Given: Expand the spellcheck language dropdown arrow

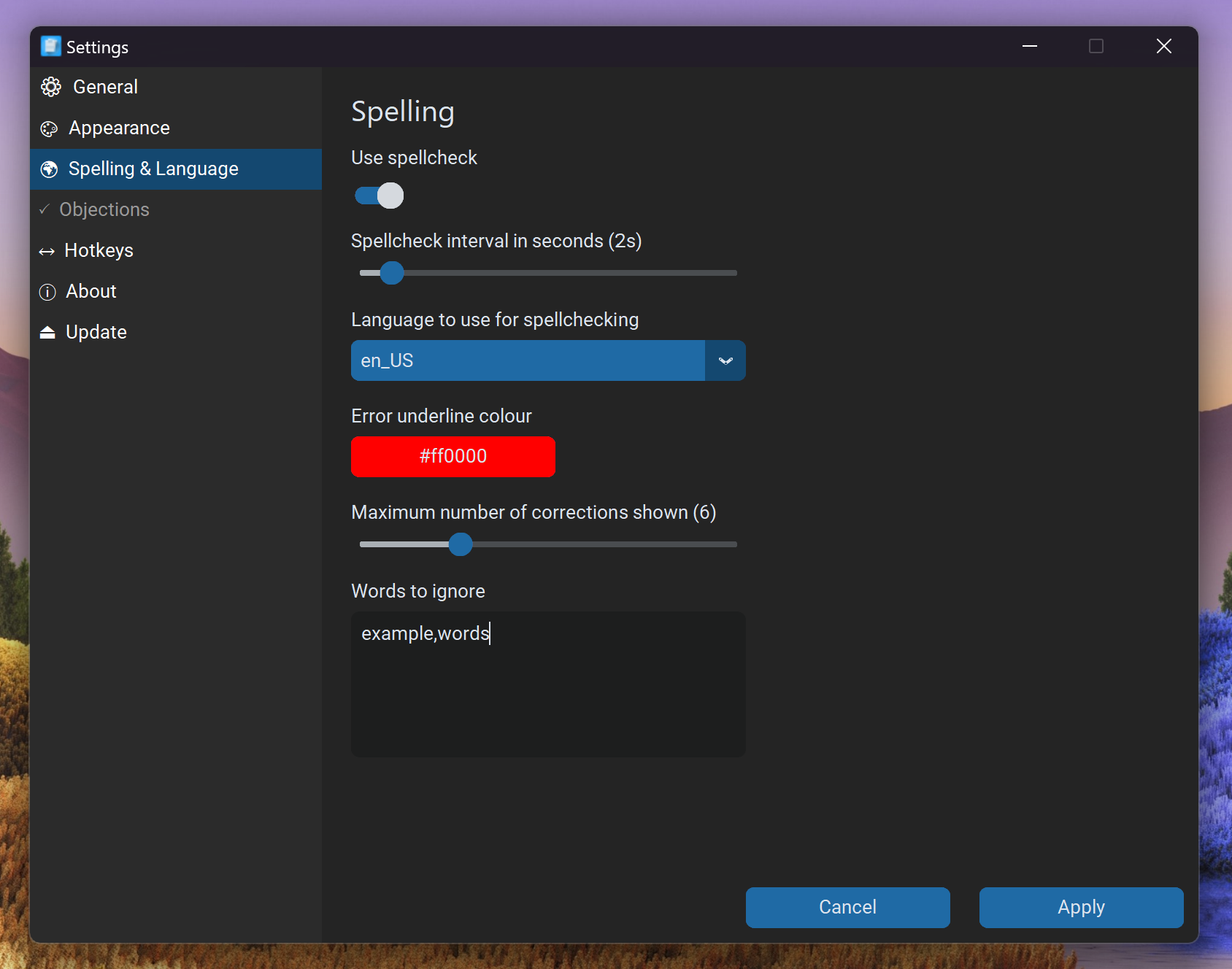Looking at the screenshot, I should pos(725,360).
